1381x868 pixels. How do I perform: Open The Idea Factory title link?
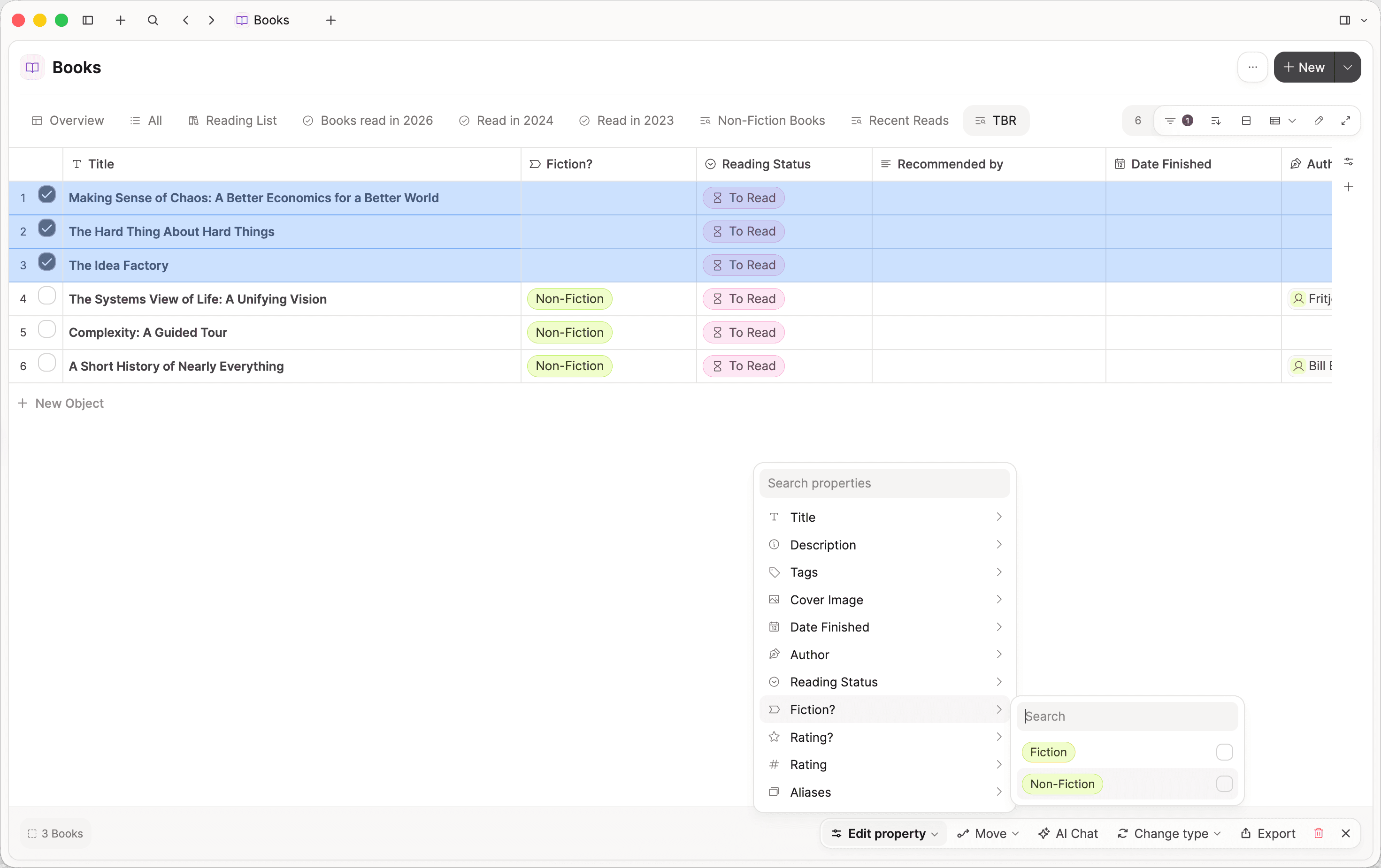tap(119, 265)
